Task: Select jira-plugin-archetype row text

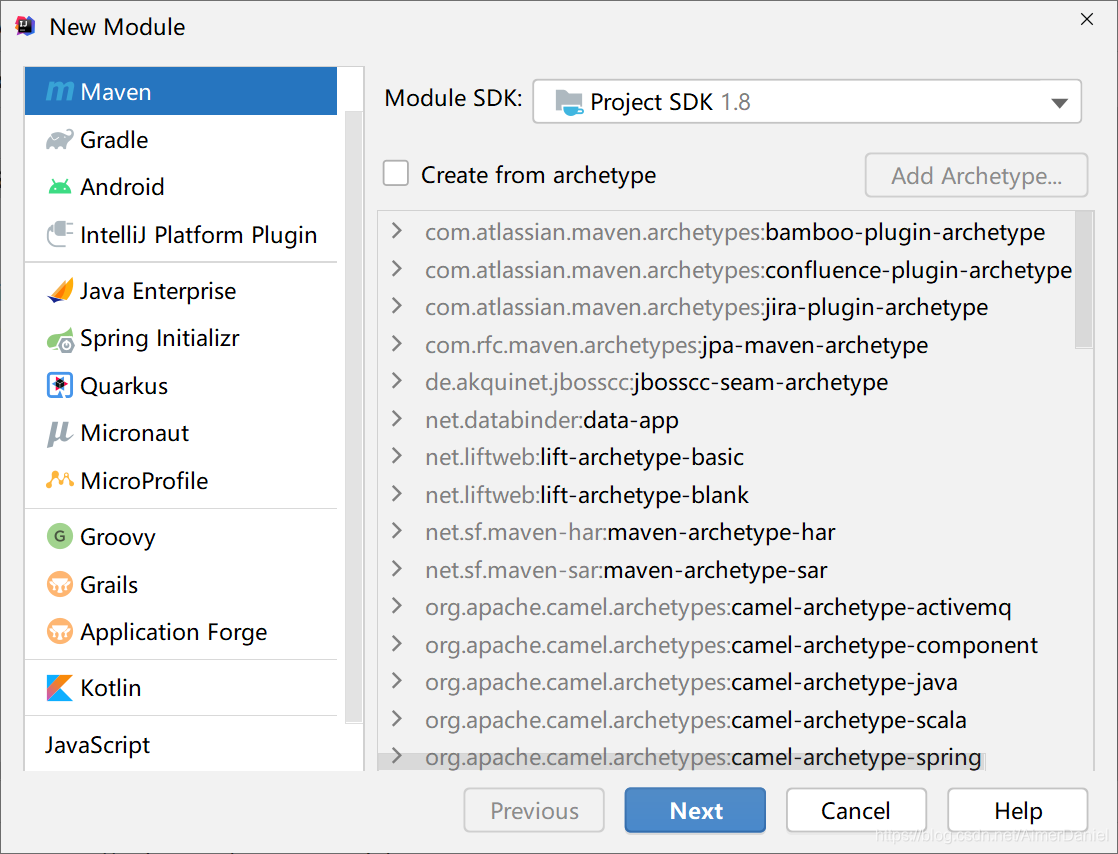Action: [707, 307]
